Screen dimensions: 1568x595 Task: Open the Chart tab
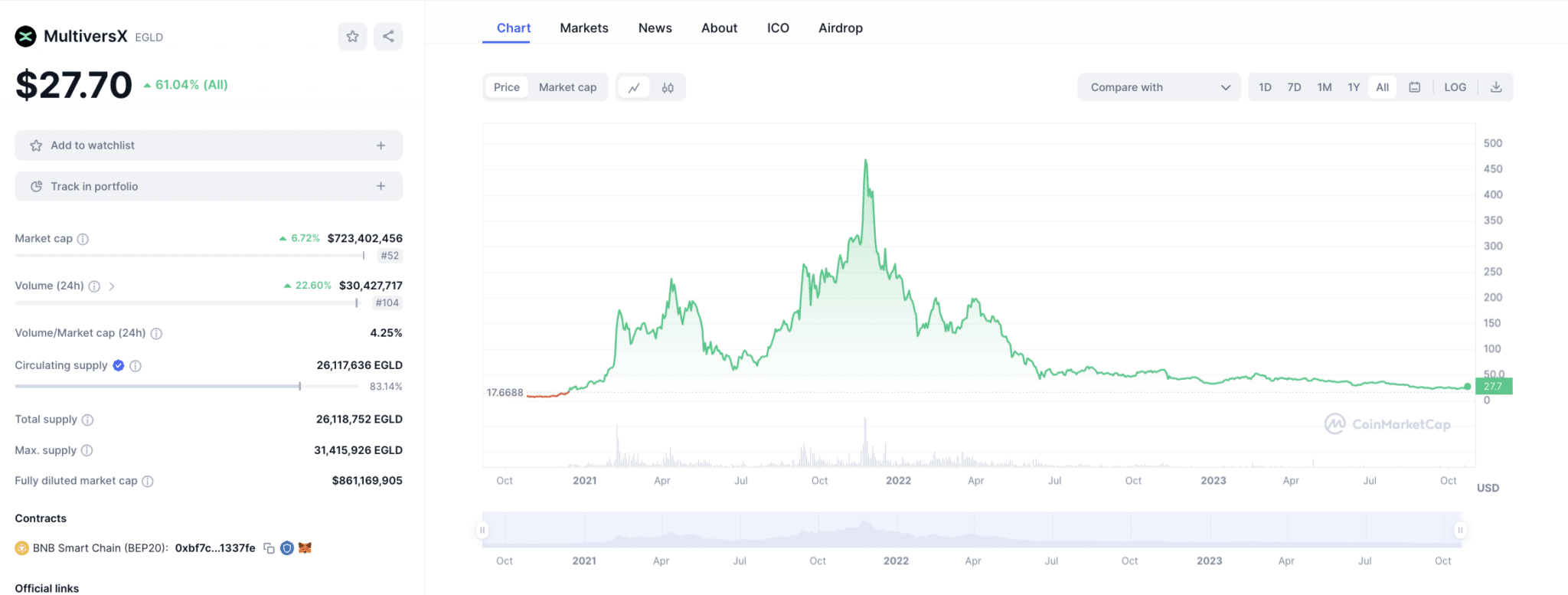pos(514,28)
